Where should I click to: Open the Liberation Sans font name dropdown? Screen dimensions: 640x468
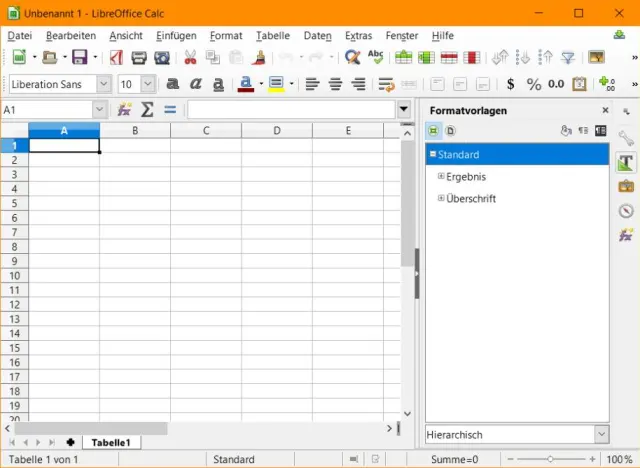(103, 84)
